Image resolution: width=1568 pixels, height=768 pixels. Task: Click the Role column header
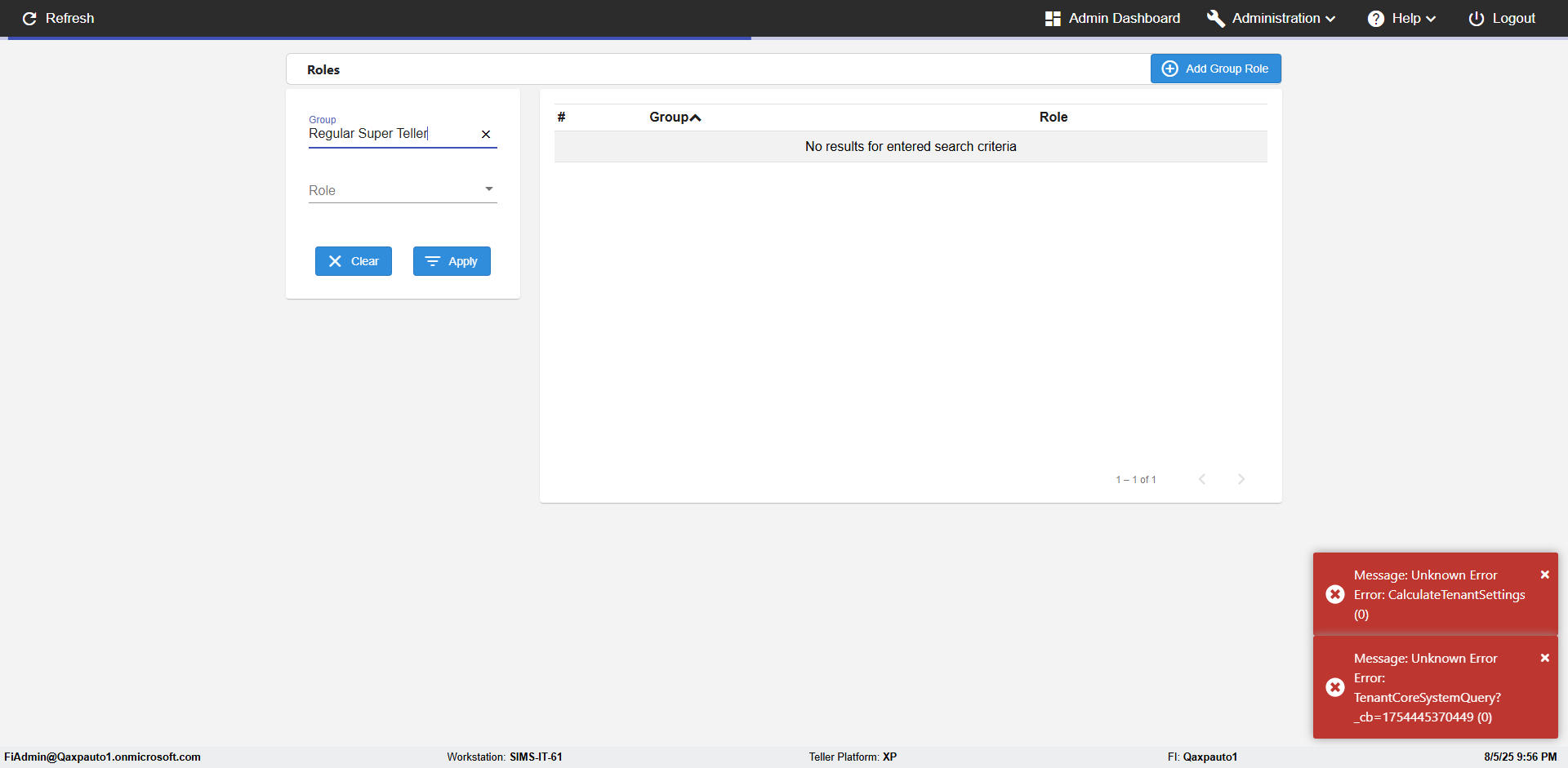tap(1053, 117)
